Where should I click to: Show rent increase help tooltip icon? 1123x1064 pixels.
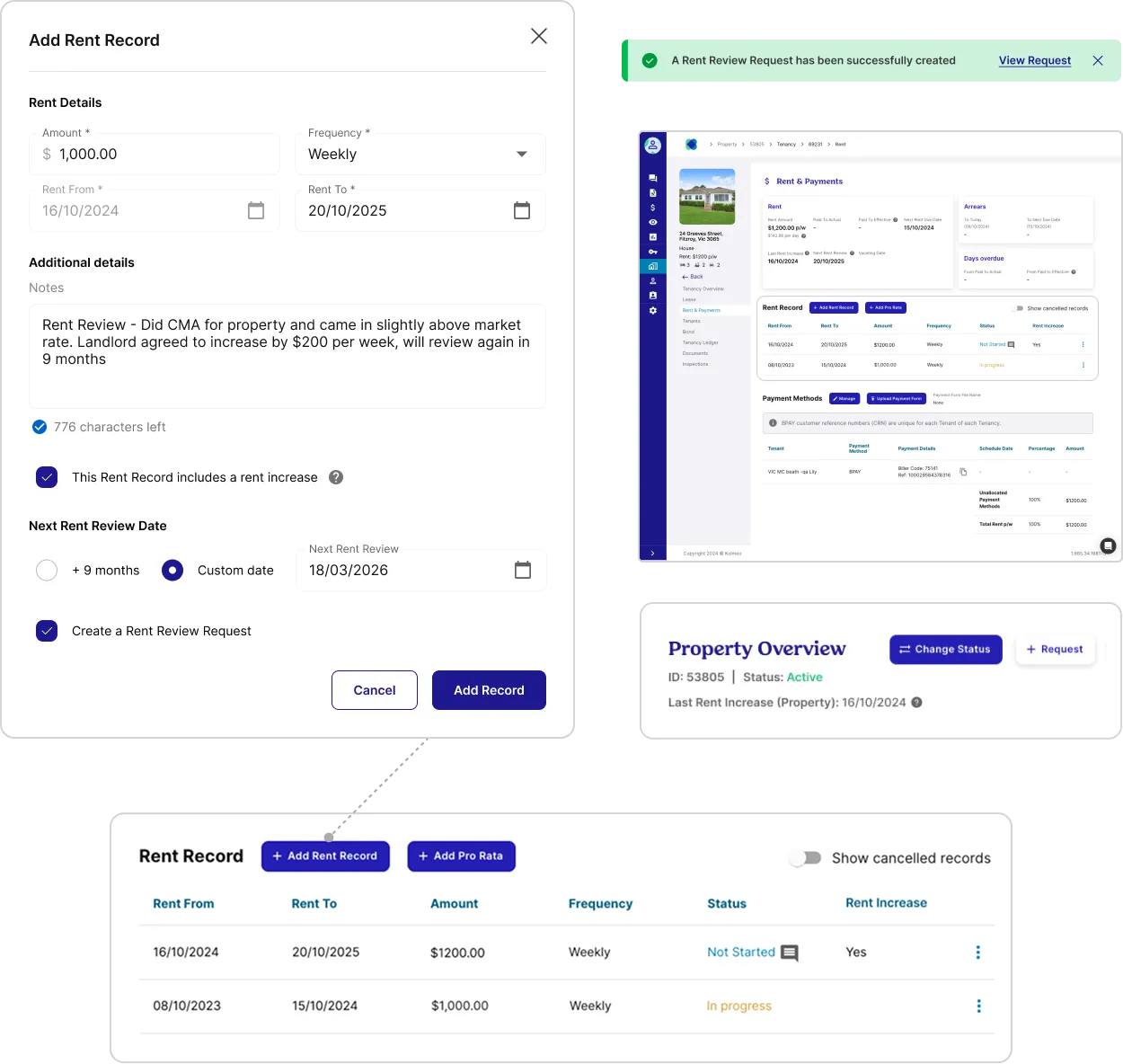(336, 477)
